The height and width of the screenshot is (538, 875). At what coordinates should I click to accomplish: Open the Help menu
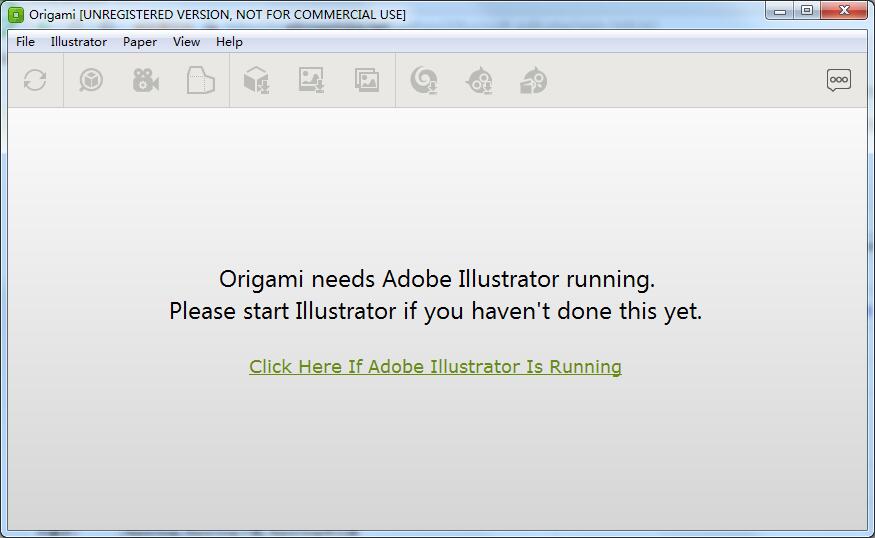click(229, 42)
